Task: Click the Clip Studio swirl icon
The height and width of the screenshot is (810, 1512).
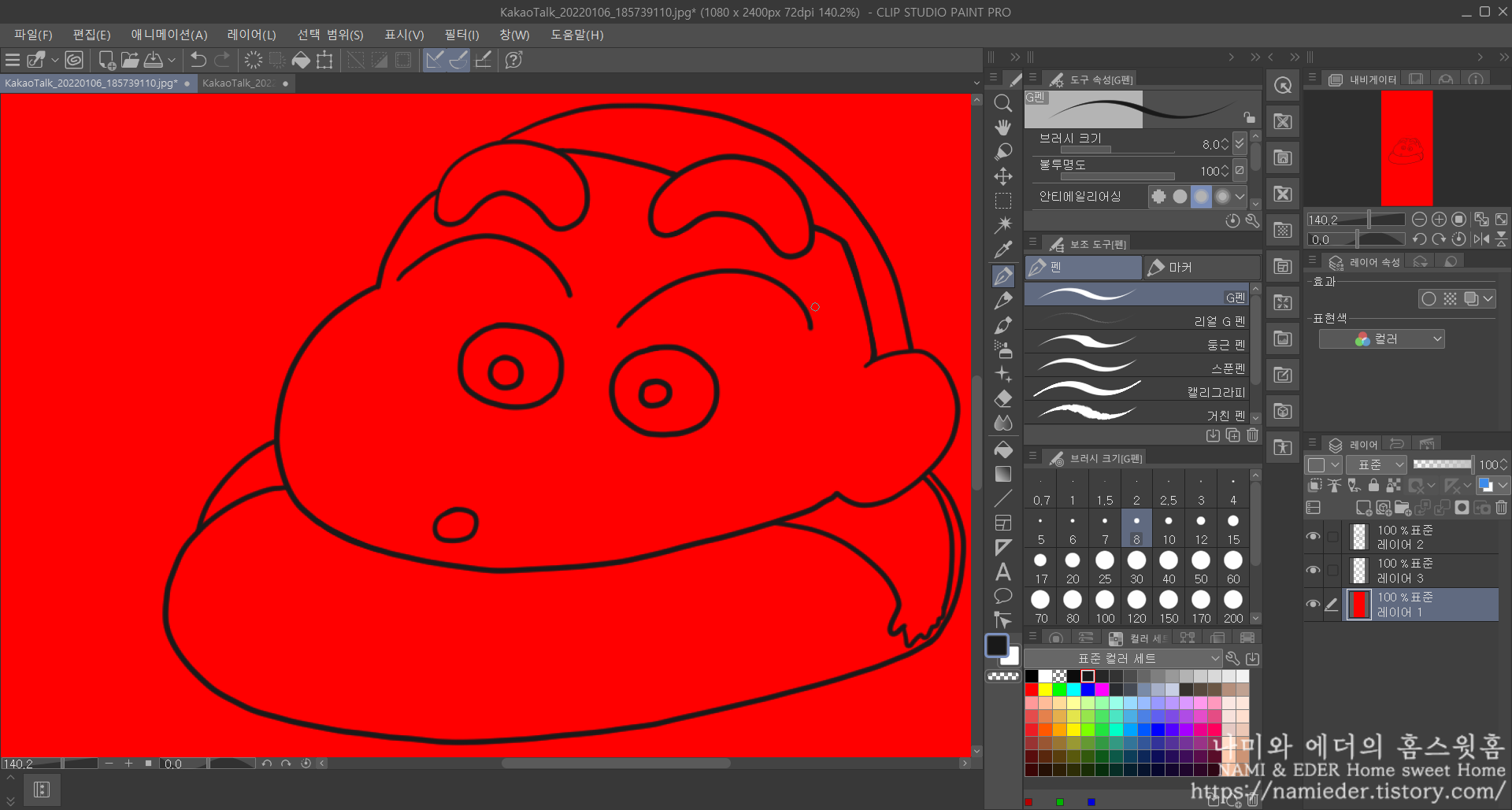Action: coord(74,60)
